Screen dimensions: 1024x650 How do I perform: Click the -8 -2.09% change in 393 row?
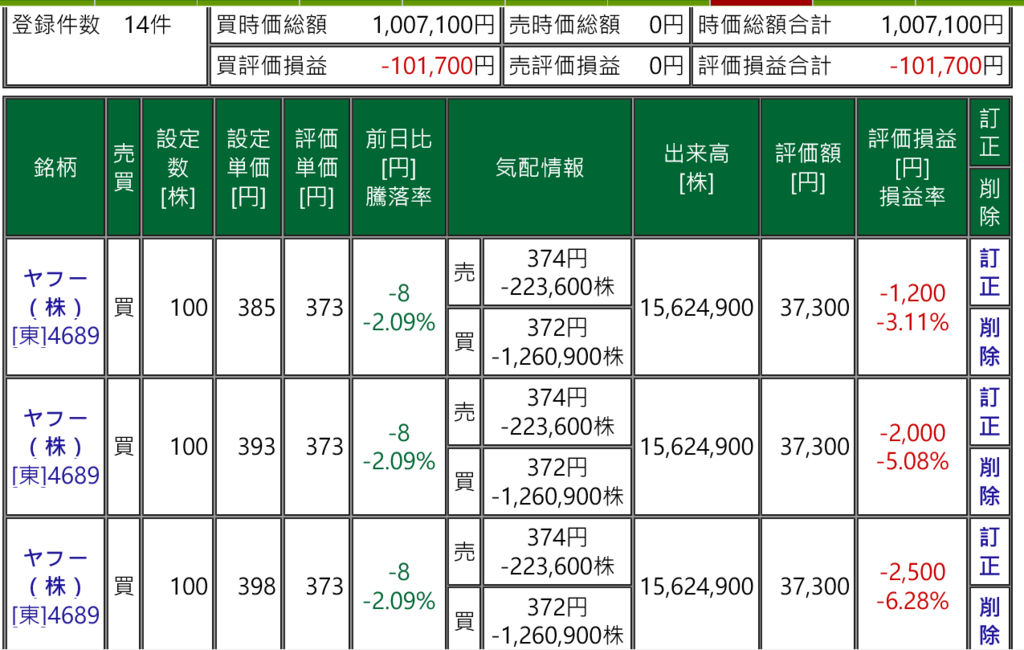point(399,447)
